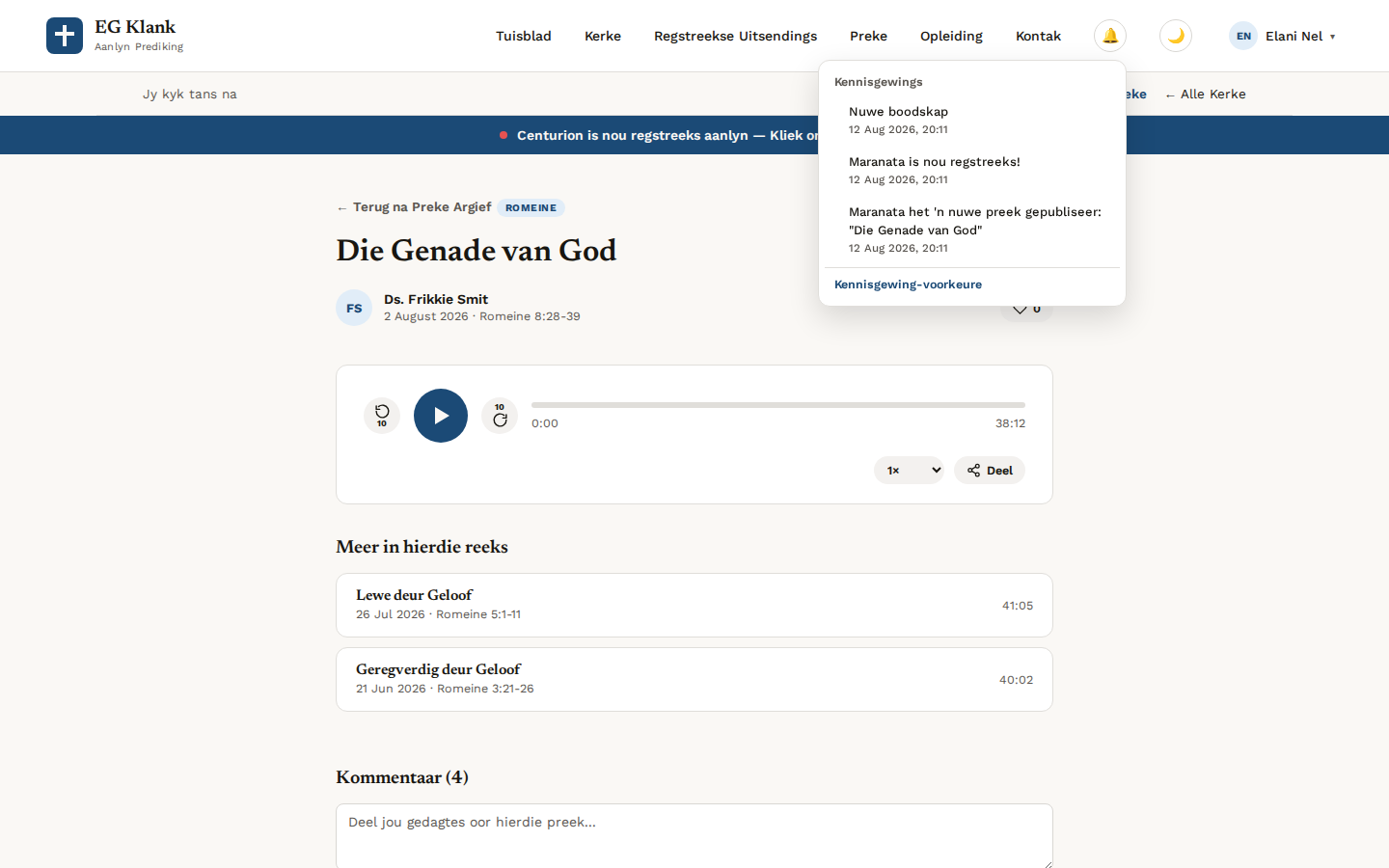
Task: Rewind audio 10 seconds
Action: coord(382,416)
